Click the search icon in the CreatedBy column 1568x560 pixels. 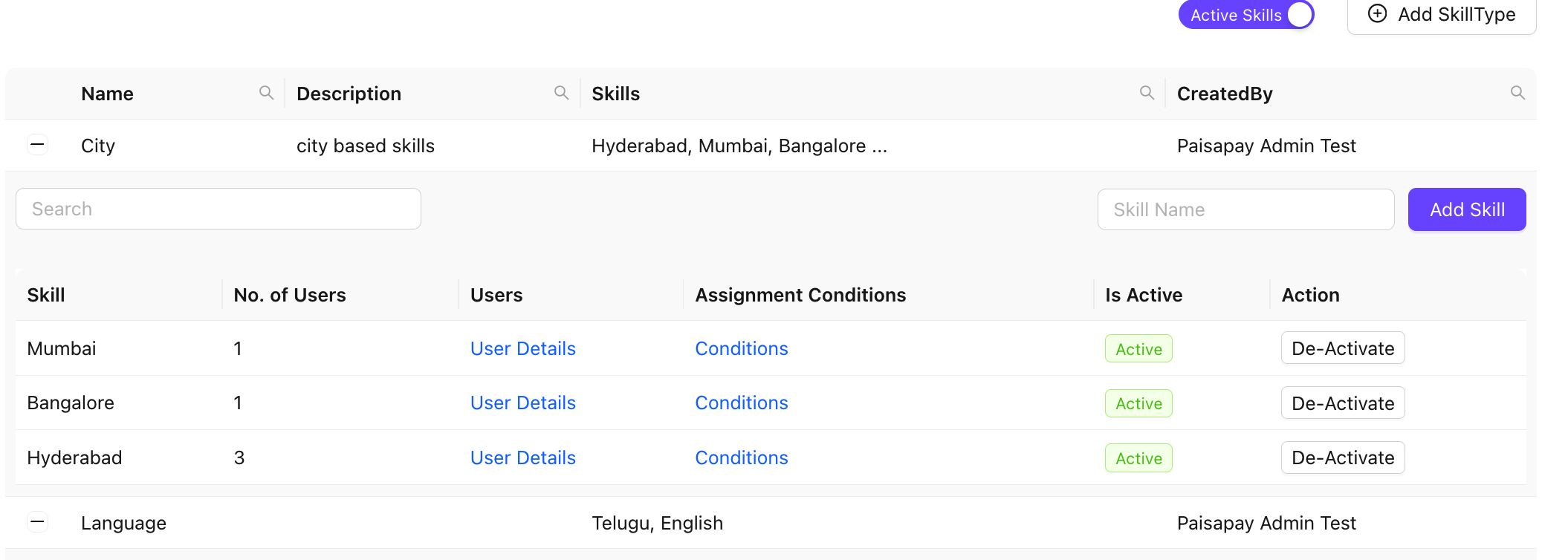coord(1517,93)
